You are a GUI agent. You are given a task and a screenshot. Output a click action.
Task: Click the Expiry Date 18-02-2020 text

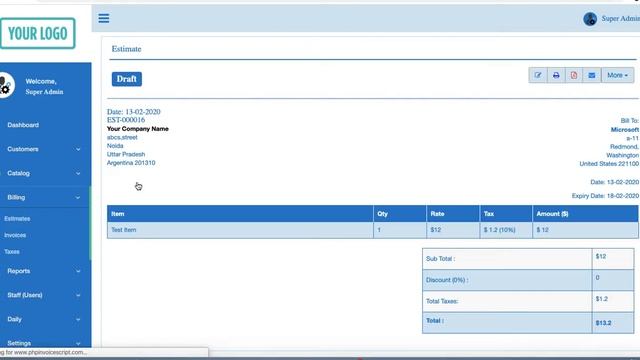click(605, 196)
